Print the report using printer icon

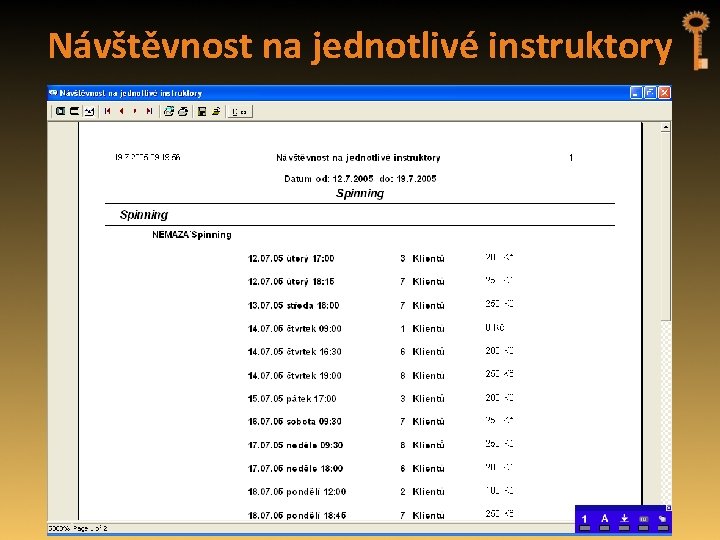183,111
